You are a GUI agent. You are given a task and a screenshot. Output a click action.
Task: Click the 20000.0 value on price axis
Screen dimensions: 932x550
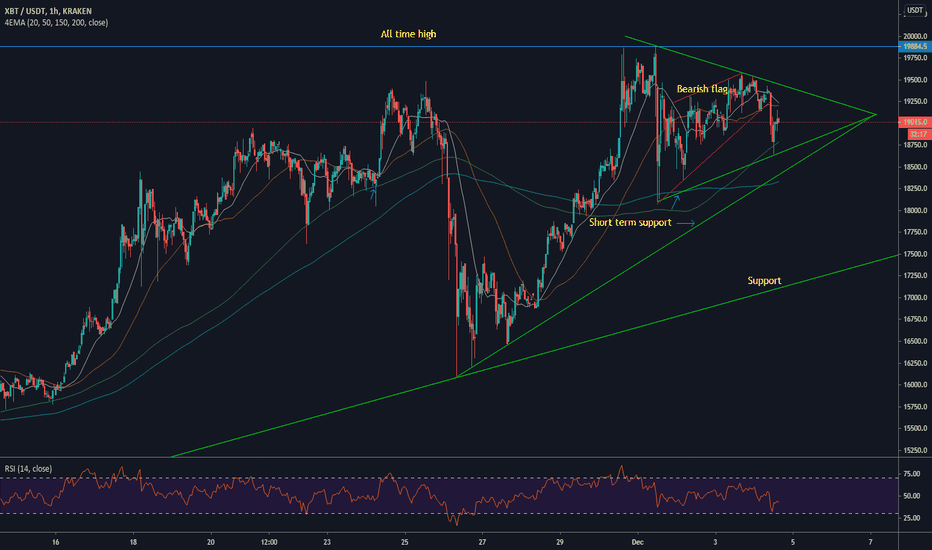(x=915, y=36)
